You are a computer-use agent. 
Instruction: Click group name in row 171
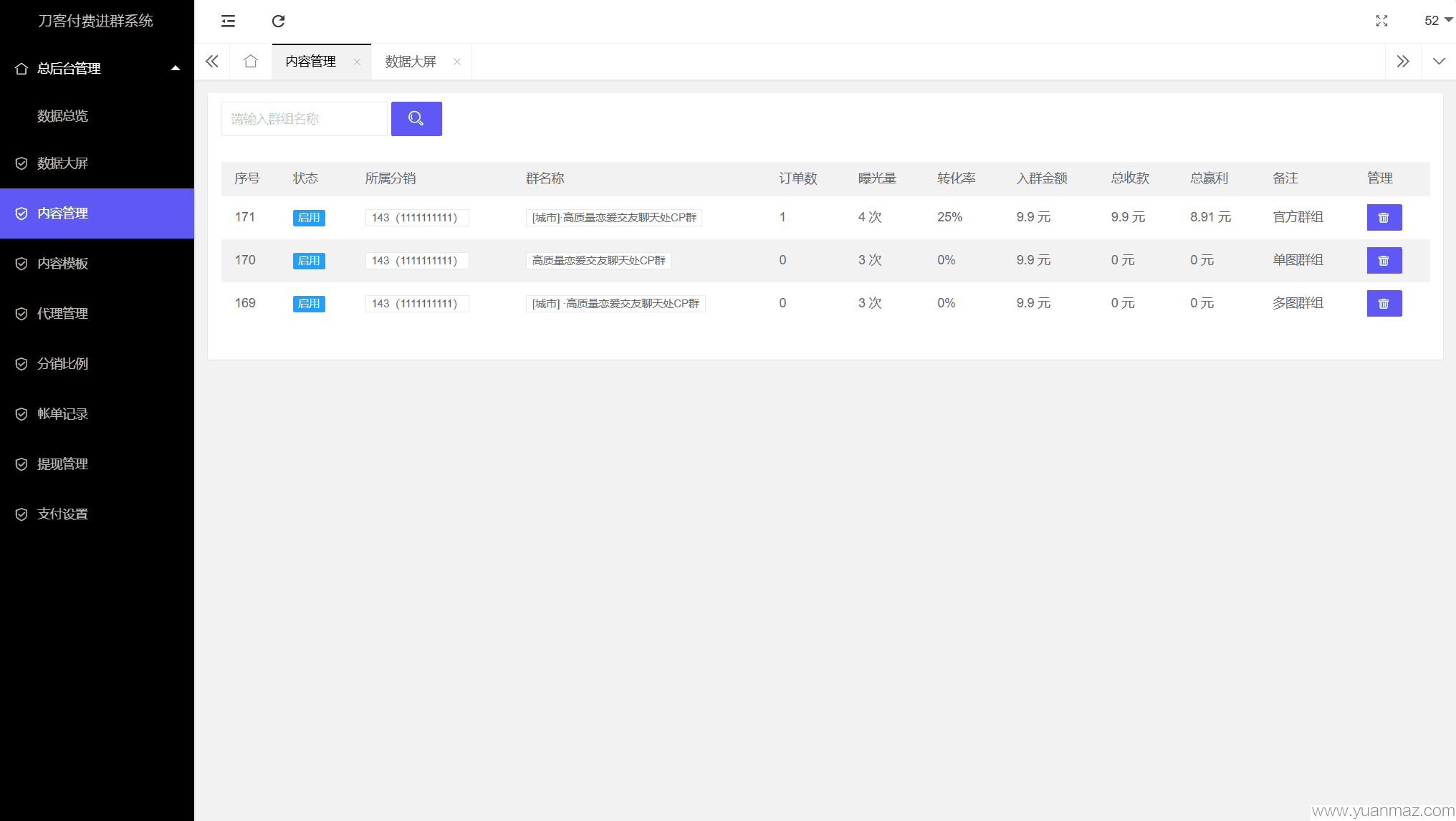point(614,218)
